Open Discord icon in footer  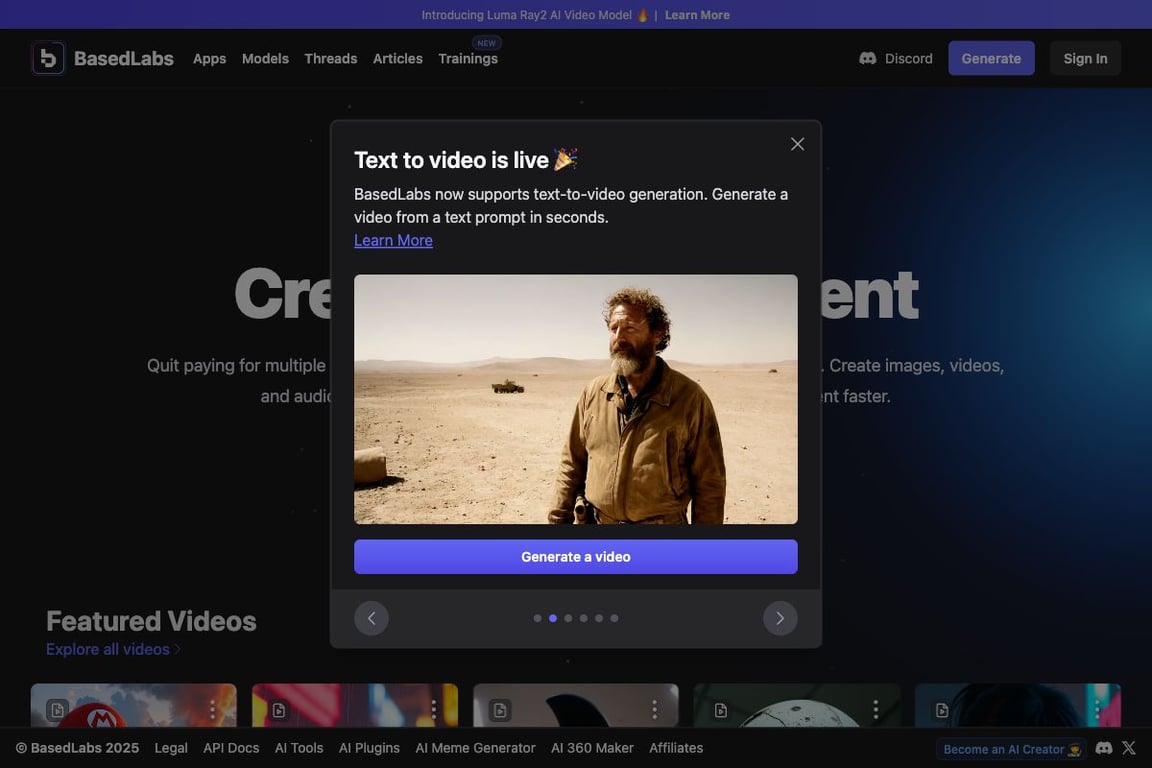point(1104,748)
